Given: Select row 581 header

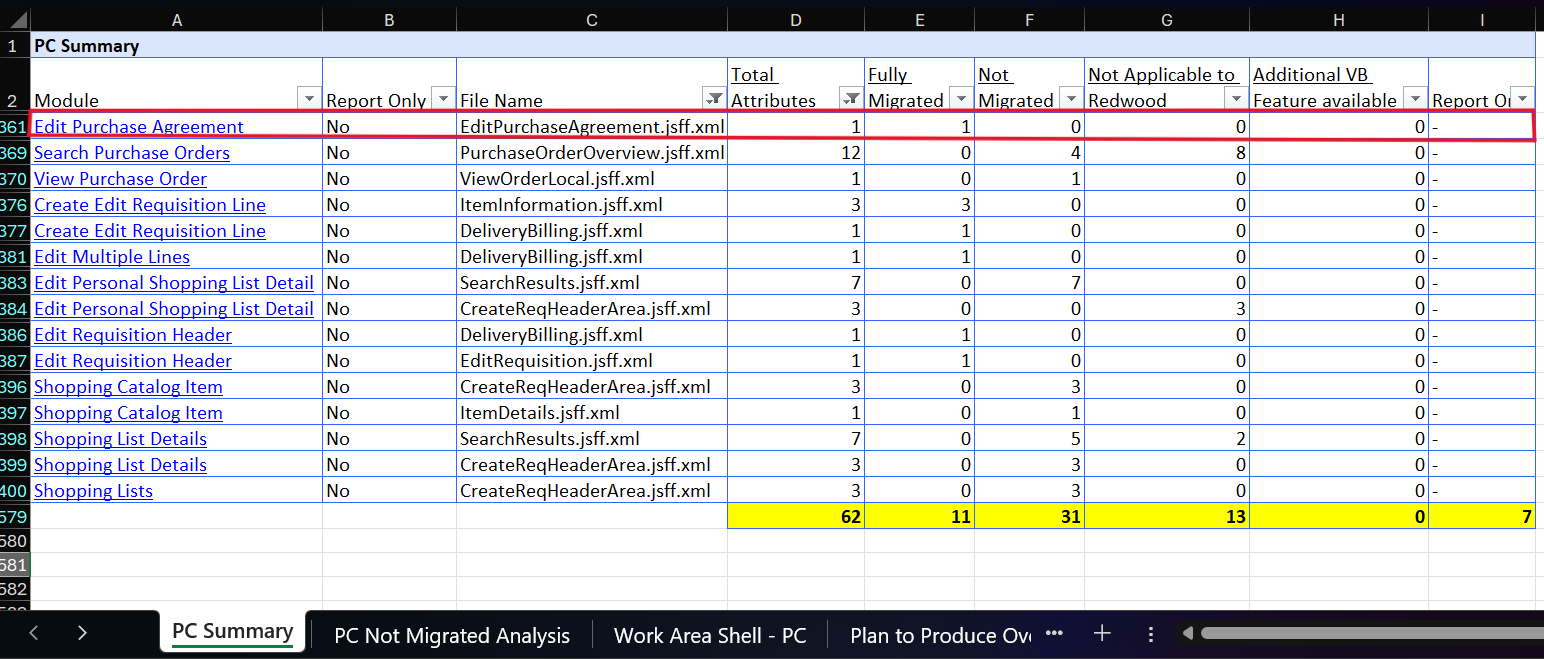Looking at the screenshot, I should pos(15,565).
